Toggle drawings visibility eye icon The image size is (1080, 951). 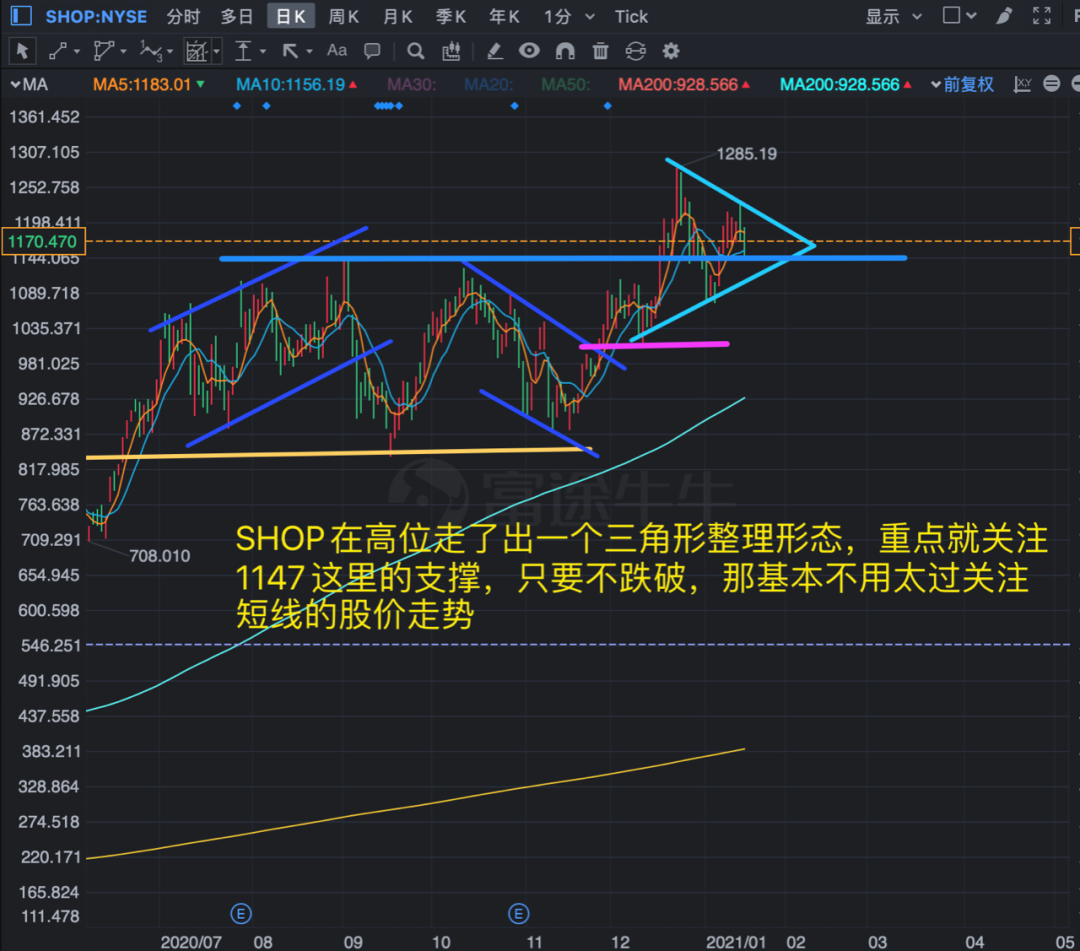click(529, 51)
